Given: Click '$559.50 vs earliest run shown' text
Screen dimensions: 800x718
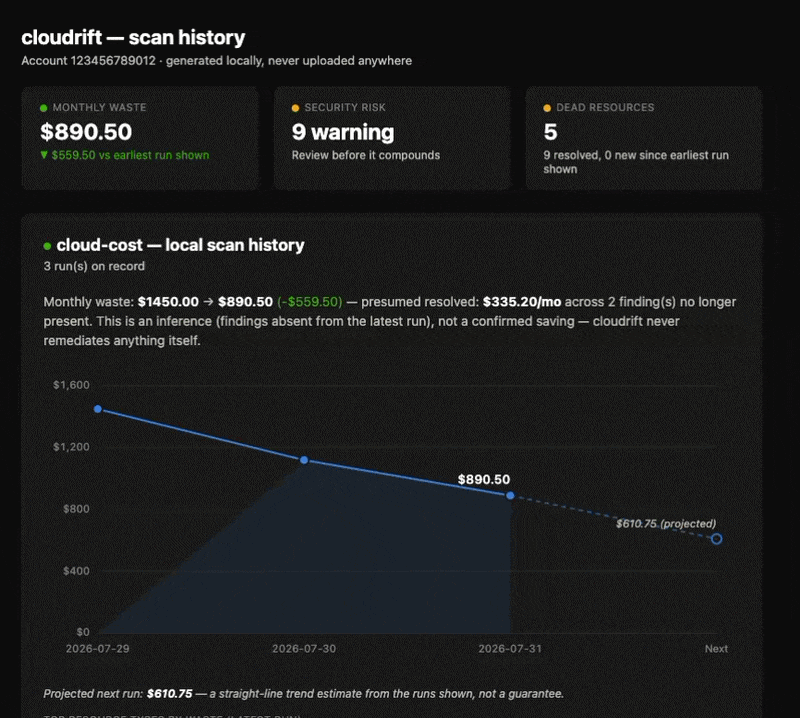Looking at the screenshot, I should point(130,155).
